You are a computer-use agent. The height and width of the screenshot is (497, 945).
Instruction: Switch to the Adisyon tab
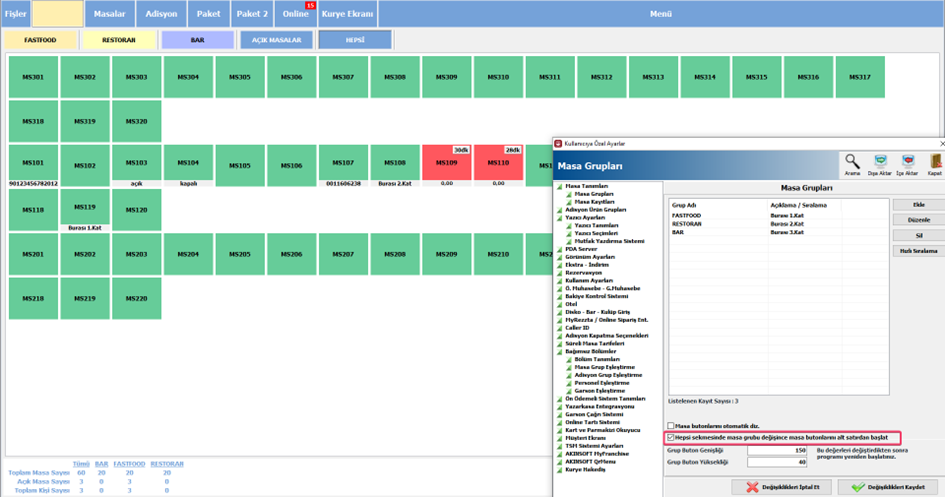[162, 14]
